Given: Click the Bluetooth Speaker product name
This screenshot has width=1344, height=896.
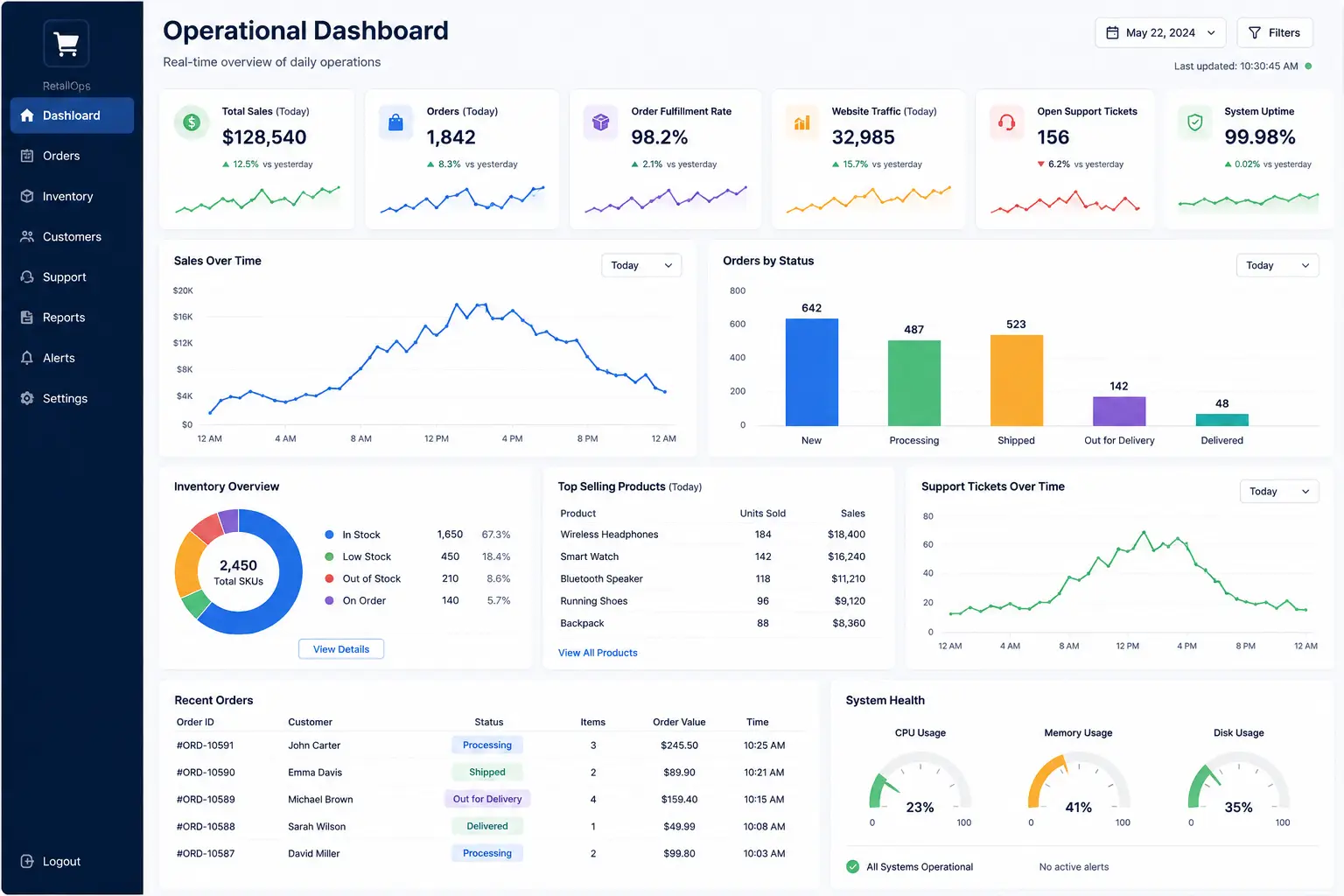Looking at the screenshot, I should click(x=601, y=579).
